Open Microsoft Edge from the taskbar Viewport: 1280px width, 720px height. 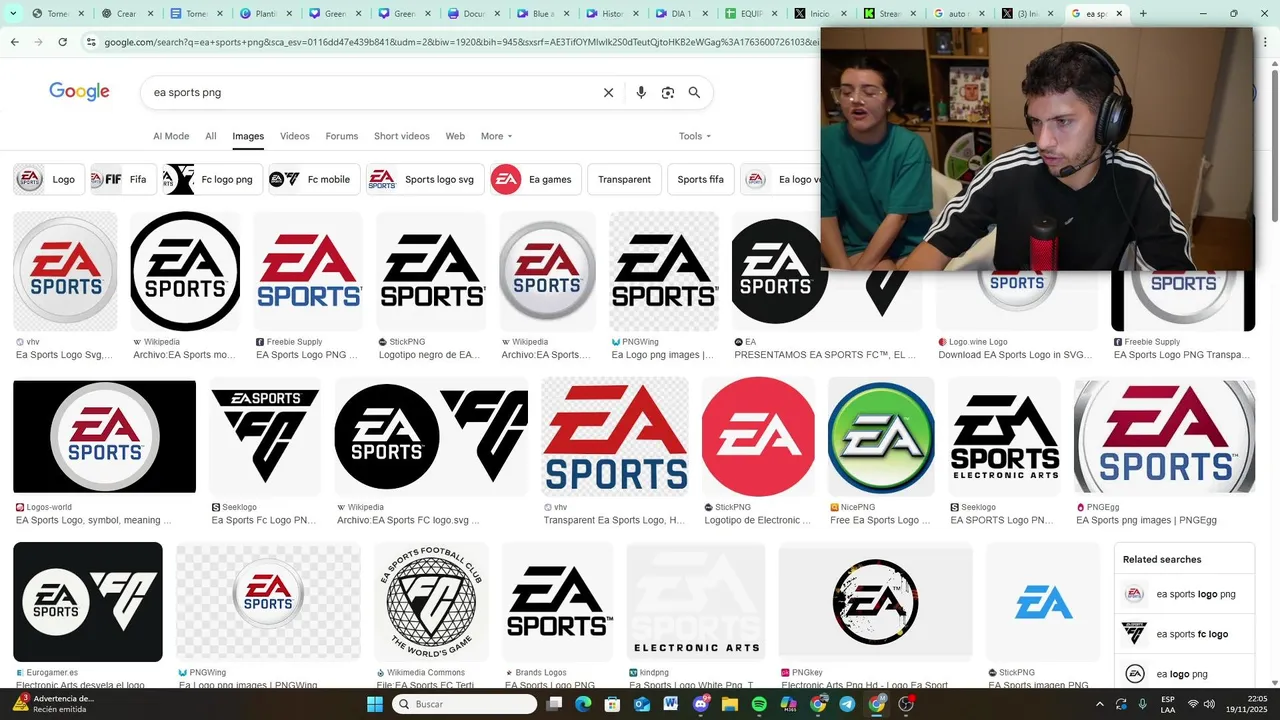583,704
